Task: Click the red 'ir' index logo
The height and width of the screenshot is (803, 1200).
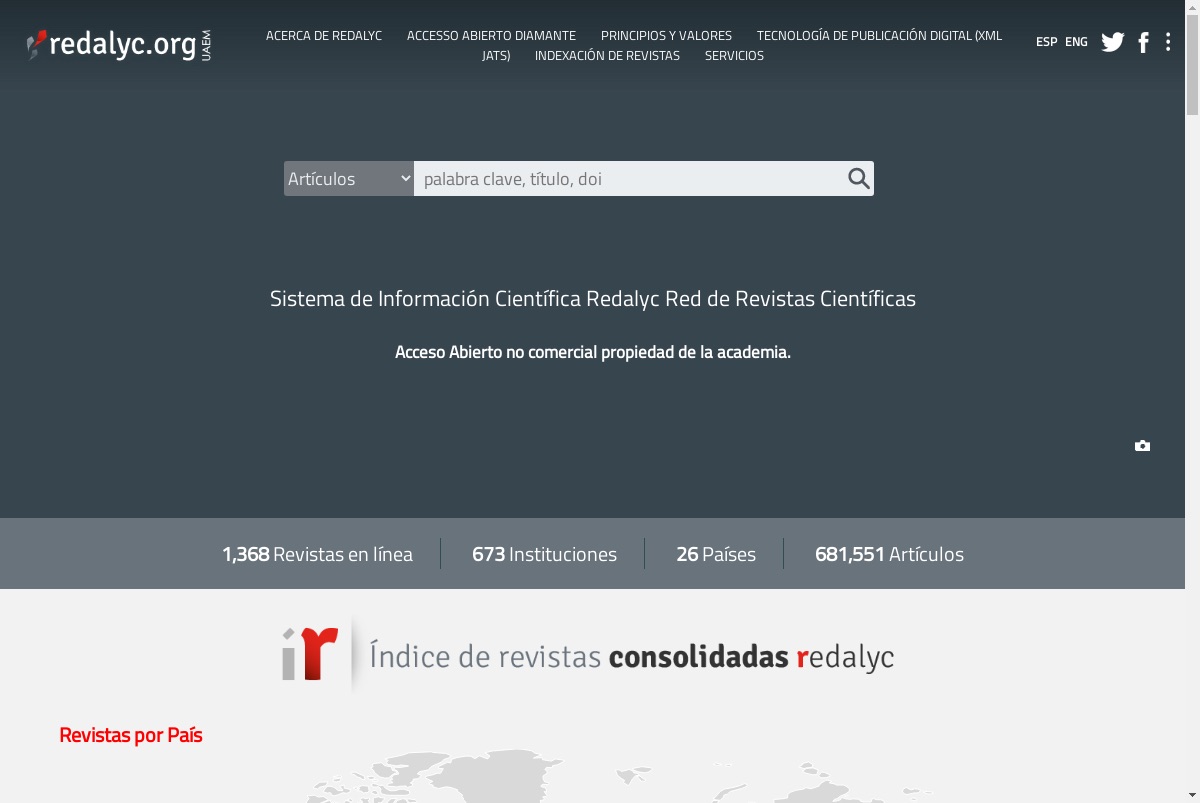Action: pos(309,654)
